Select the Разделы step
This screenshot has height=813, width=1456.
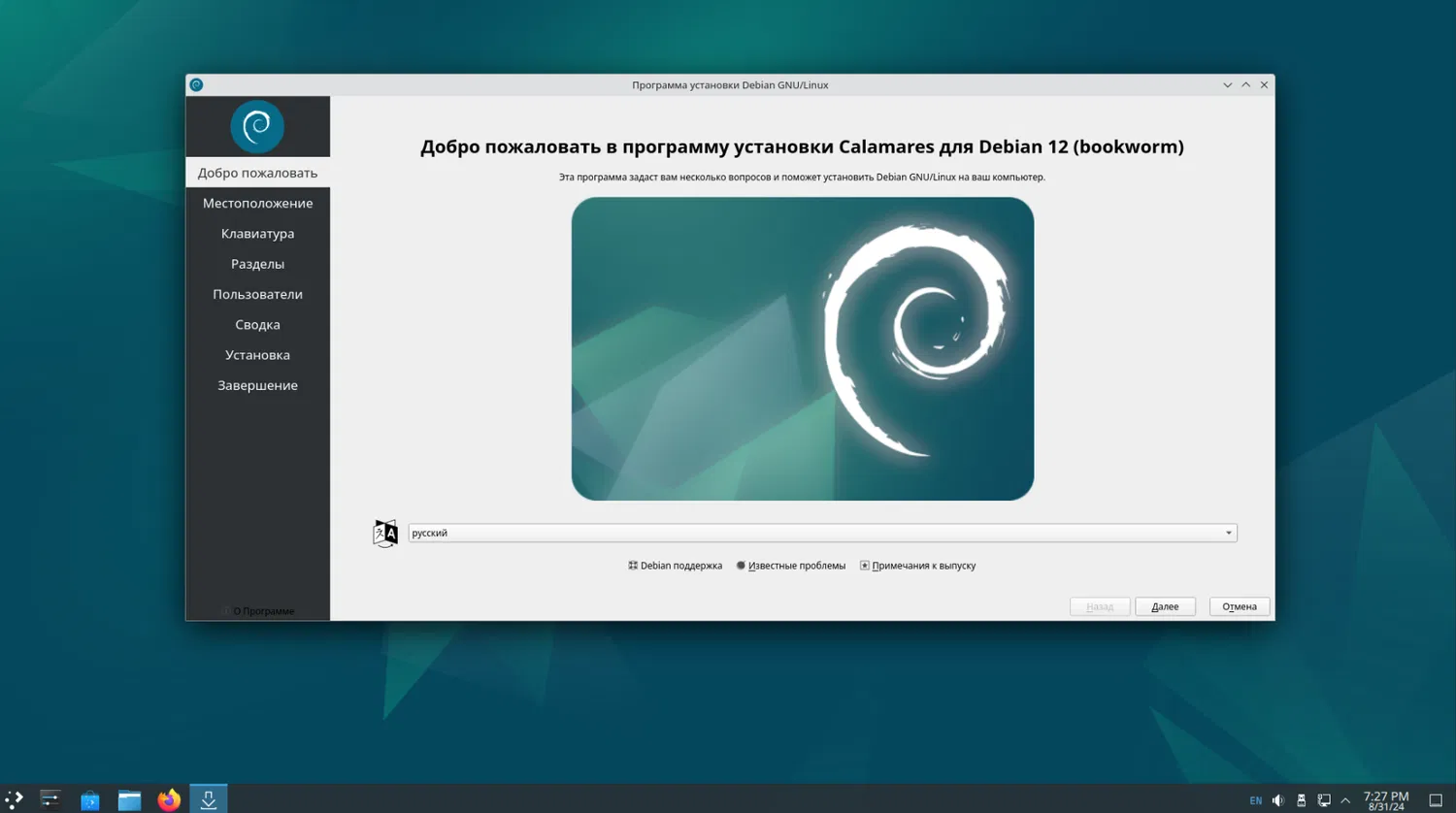[x=257, y=264]
